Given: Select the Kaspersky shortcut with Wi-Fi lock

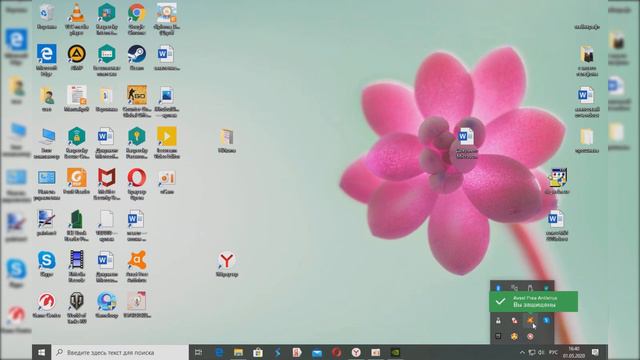Looking at the screenshot, I should click(76, 142).
